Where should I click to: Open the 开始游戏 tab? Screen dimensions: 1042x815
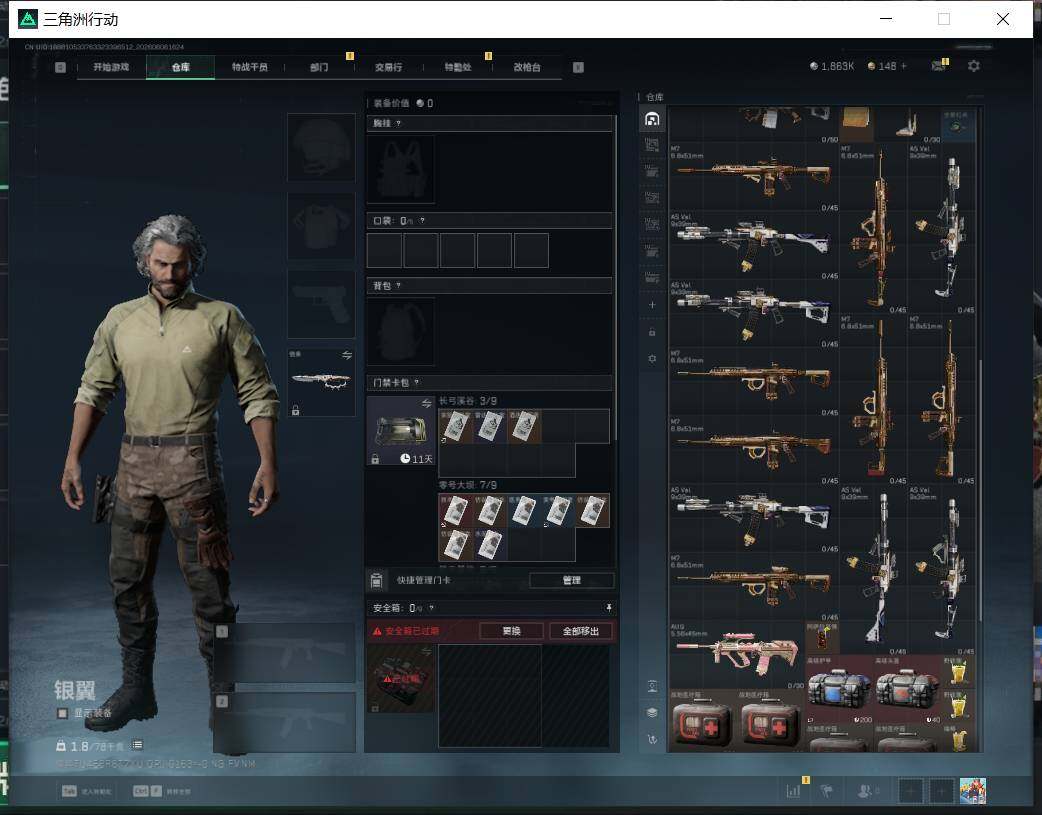111,67
